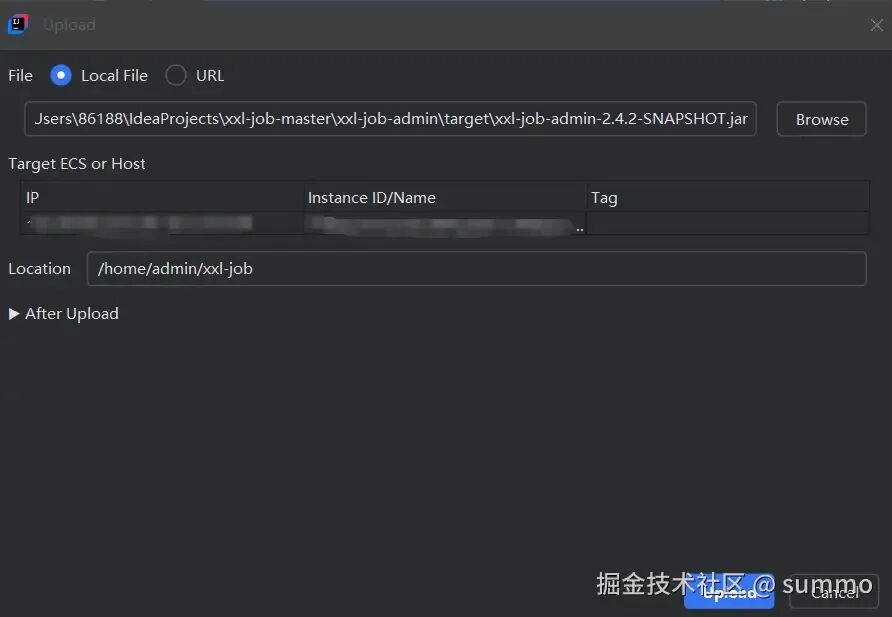
Task: Focus the local jar file path field
Action: tap(390, 119)
